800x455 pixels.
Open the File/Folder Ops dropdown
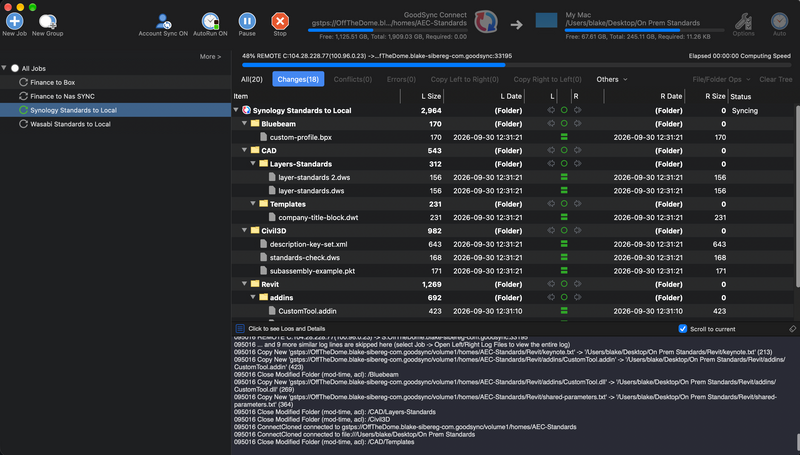(x=721, y=79)
